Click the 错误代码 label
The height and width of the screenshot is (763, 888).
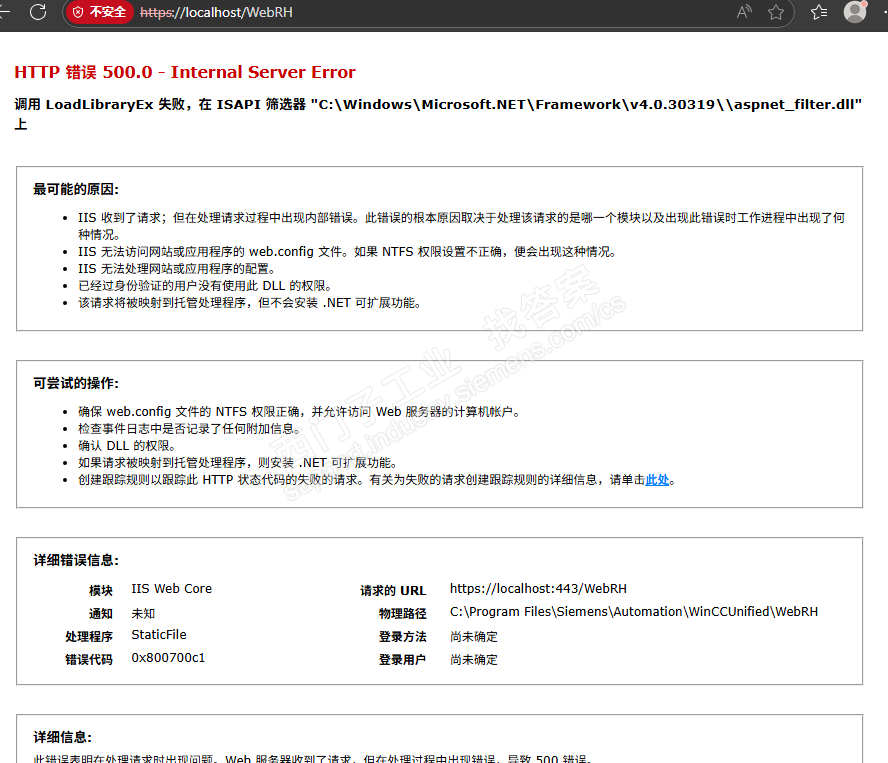[89, 659]
